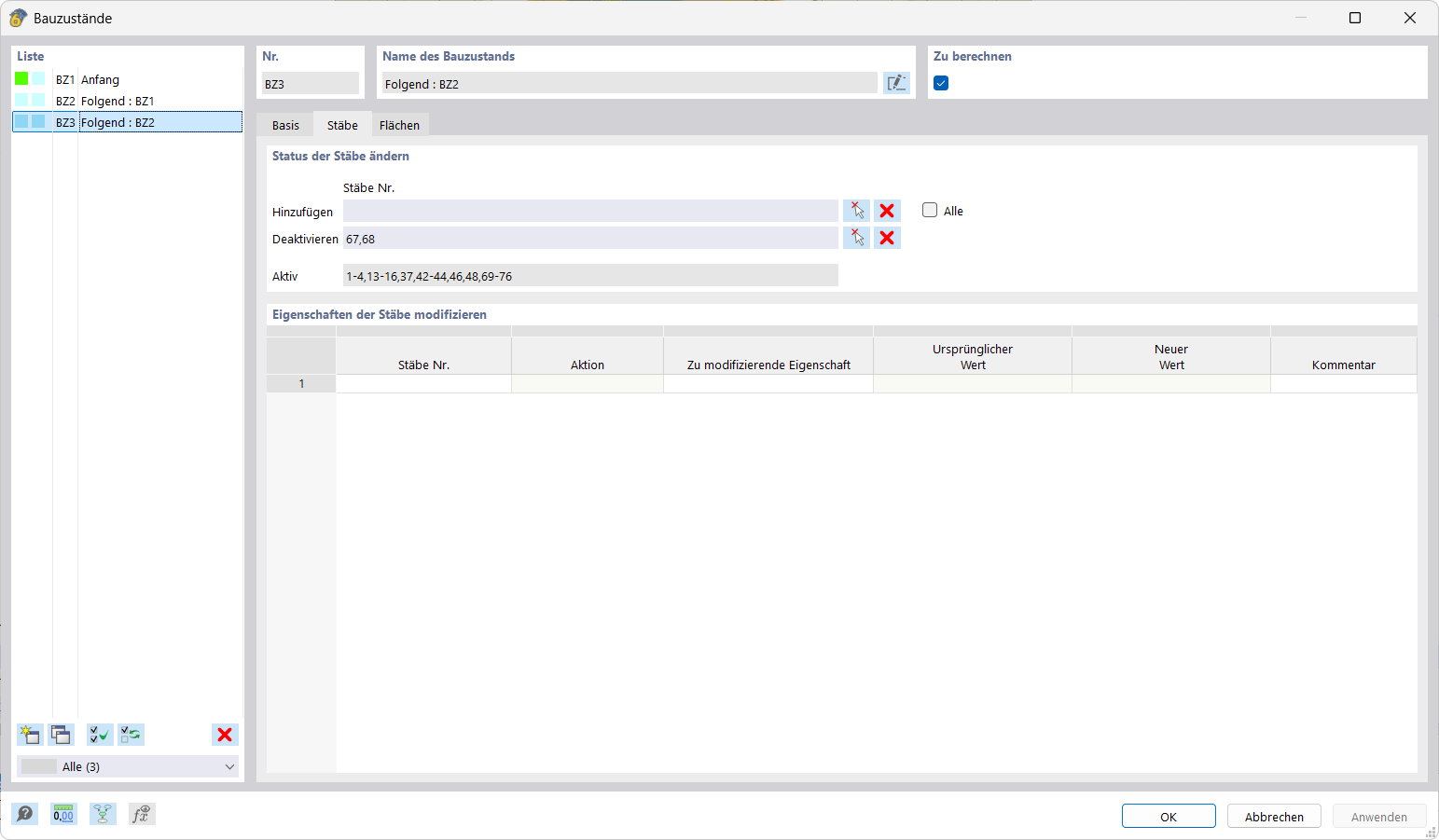The width and height of the screenshot is (1439, 840).
Task: Open the Basis tab
Action: (285, 124)
